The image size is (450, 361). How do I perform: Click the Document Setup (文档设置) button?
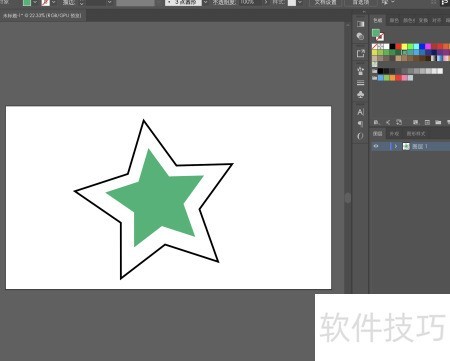(325, 3)
